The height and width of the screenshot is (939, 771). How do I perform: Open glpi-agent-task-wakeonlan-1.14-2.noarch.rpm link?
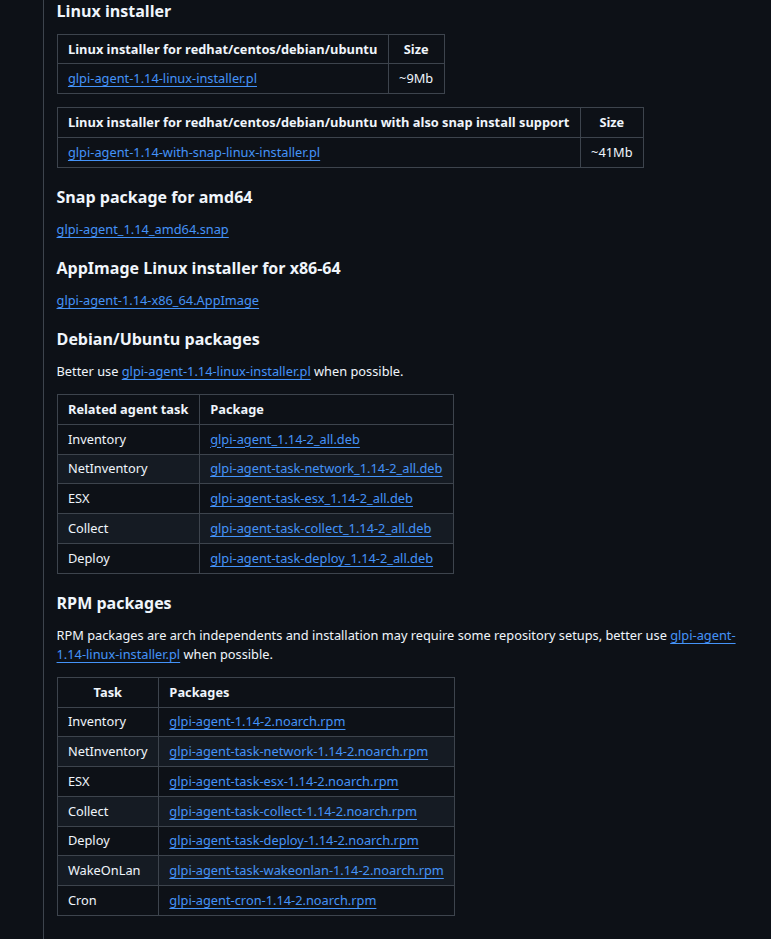(x=306, y=871)
